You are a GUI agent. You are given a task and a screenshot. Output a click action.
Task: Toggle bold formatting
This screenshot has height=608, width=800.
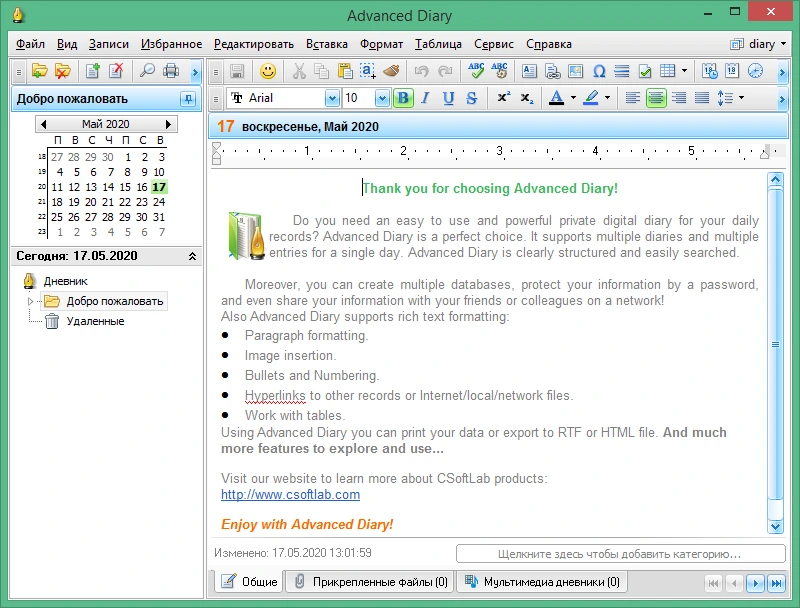403,98
